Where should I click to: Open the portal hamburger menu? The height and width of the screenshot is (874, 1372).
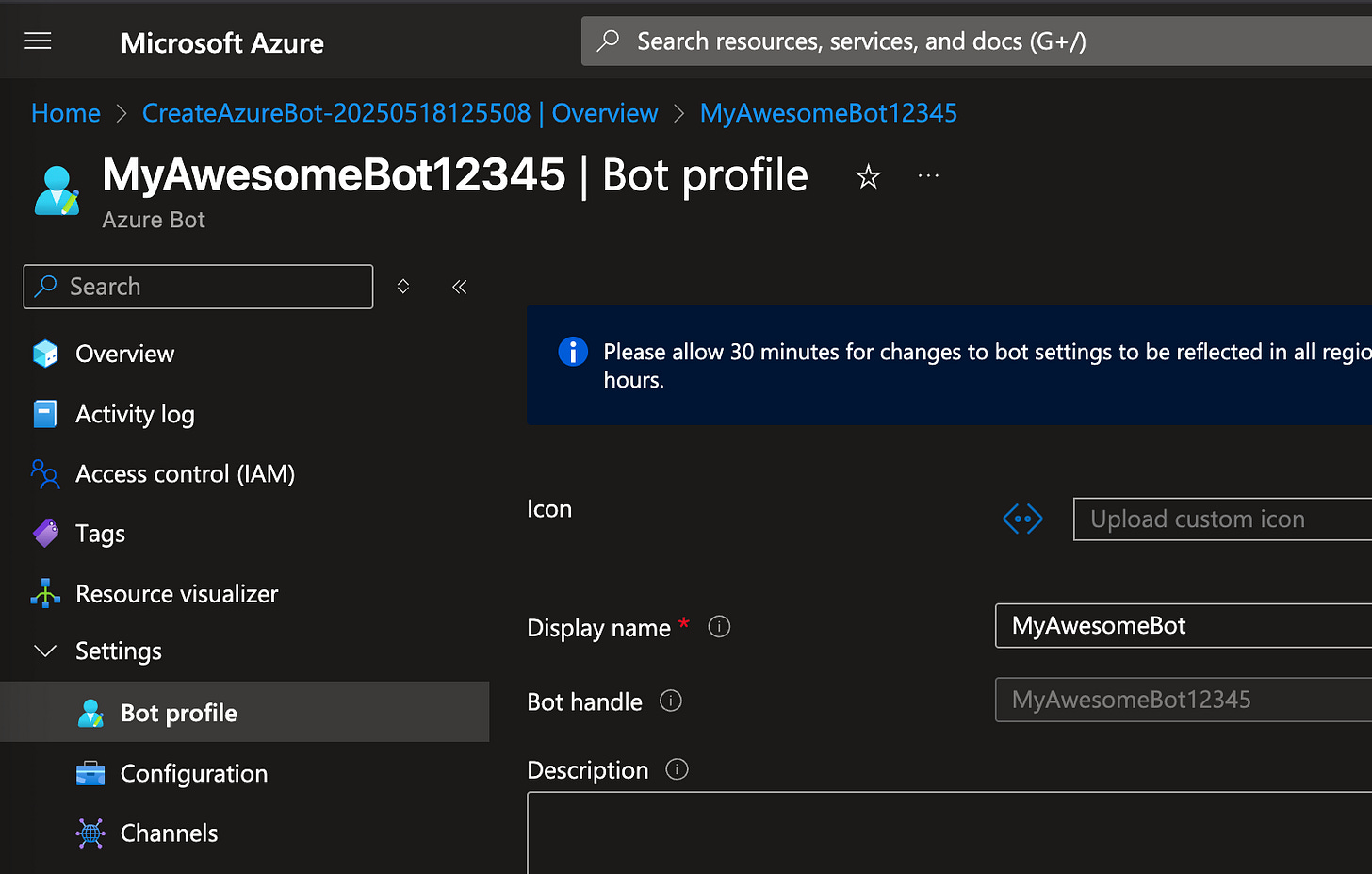tap(38, 41)
